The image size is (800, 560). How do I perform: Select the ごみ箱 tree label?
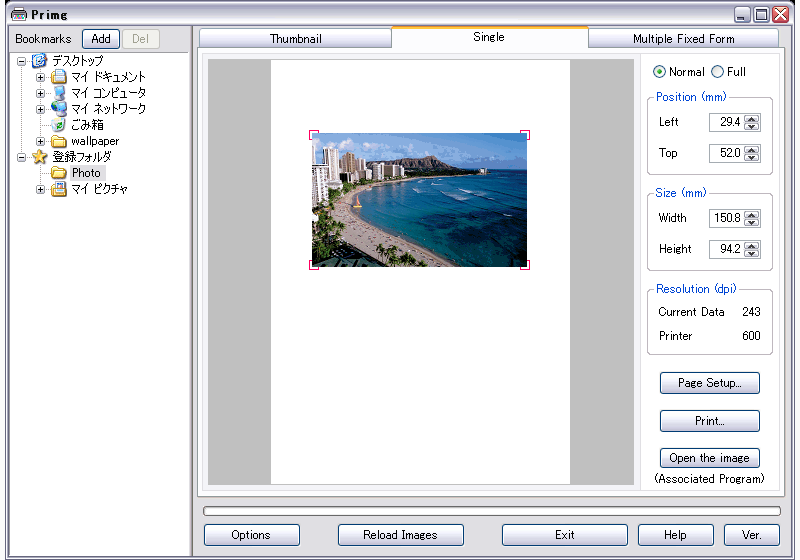click(x=87, y=125)
